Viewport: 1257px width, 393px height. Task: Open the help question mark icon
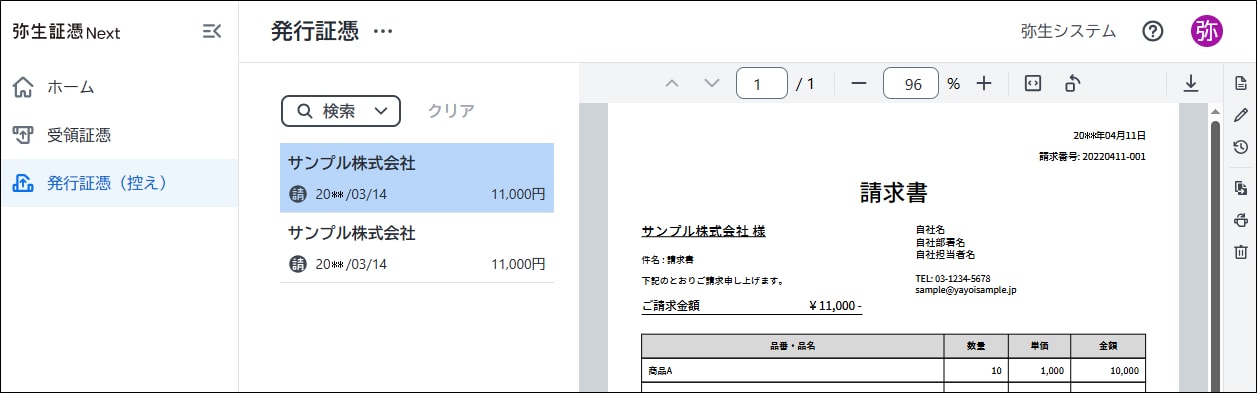tap(1153, 31)
